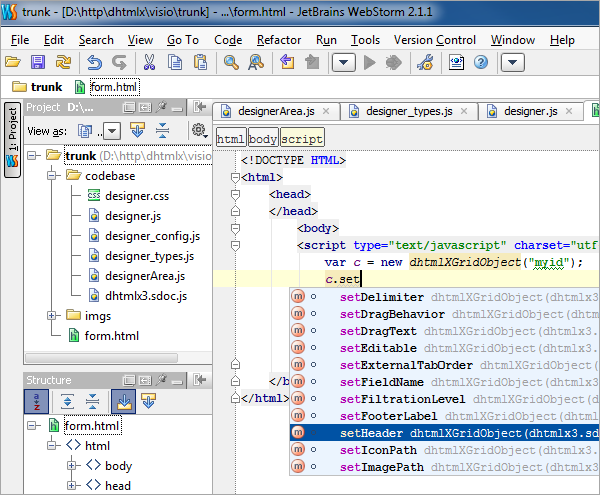Viewport: 600px width, 495px height.
Task: Click the Redo arrow icon
Action: coord(119,62)
